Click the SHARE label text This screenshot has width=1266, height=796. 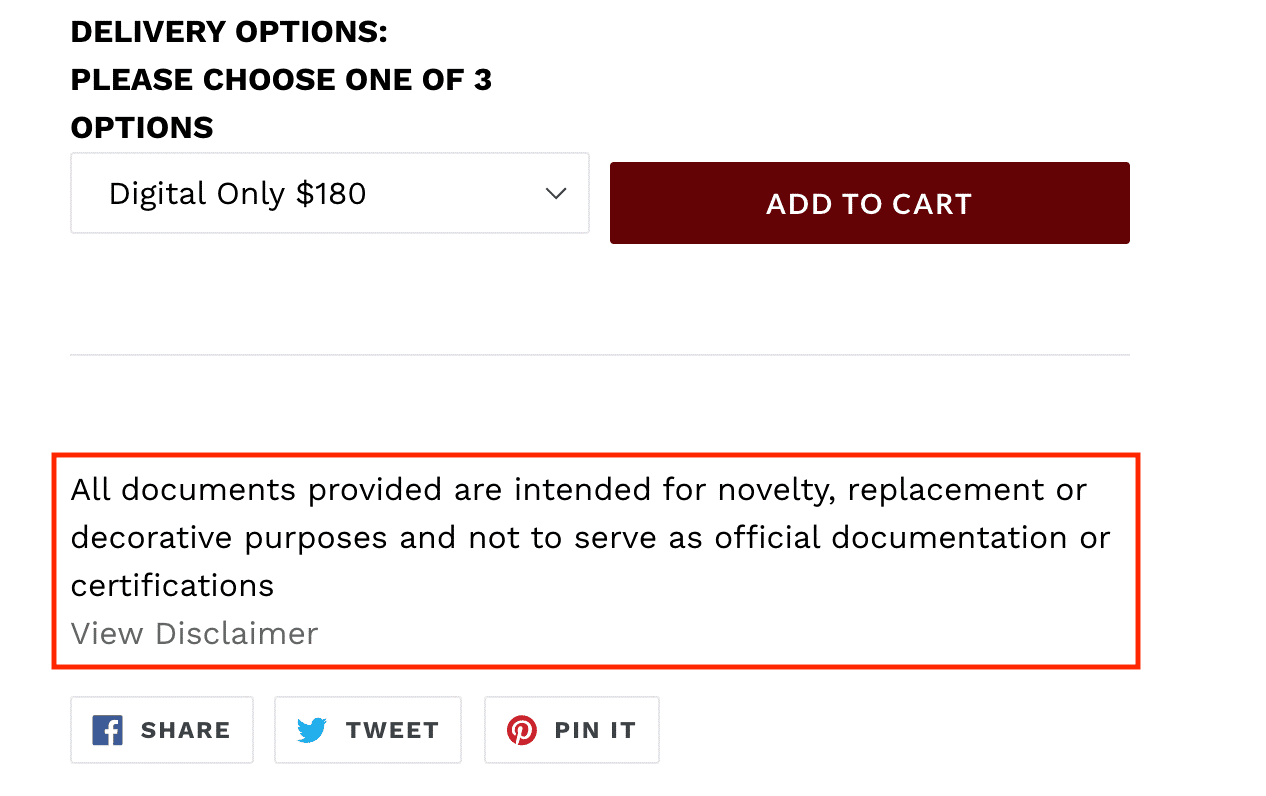tap(187, 730)
